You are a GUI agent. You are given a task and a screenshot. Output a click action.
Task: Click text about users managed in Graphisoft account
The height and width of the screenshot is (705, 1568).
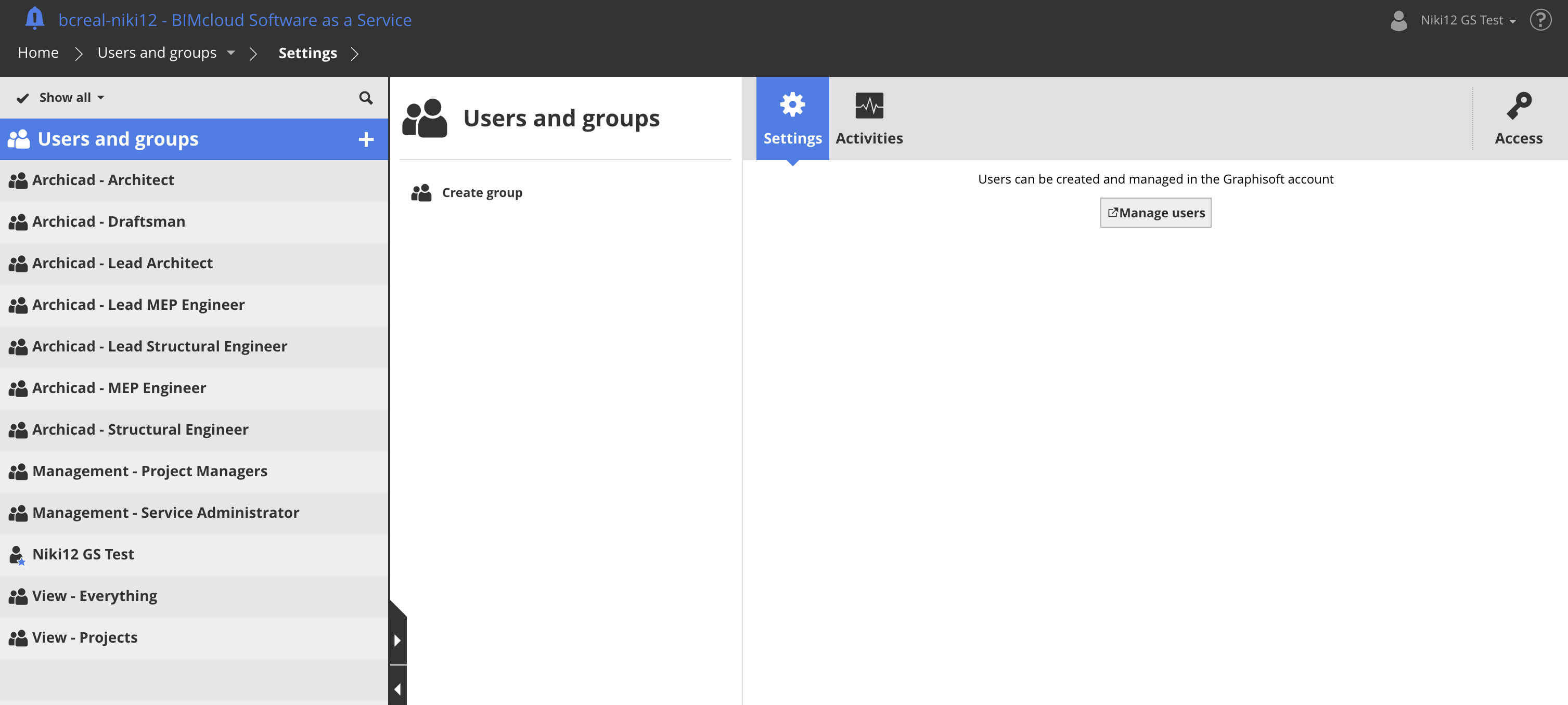coord(1155,179)
